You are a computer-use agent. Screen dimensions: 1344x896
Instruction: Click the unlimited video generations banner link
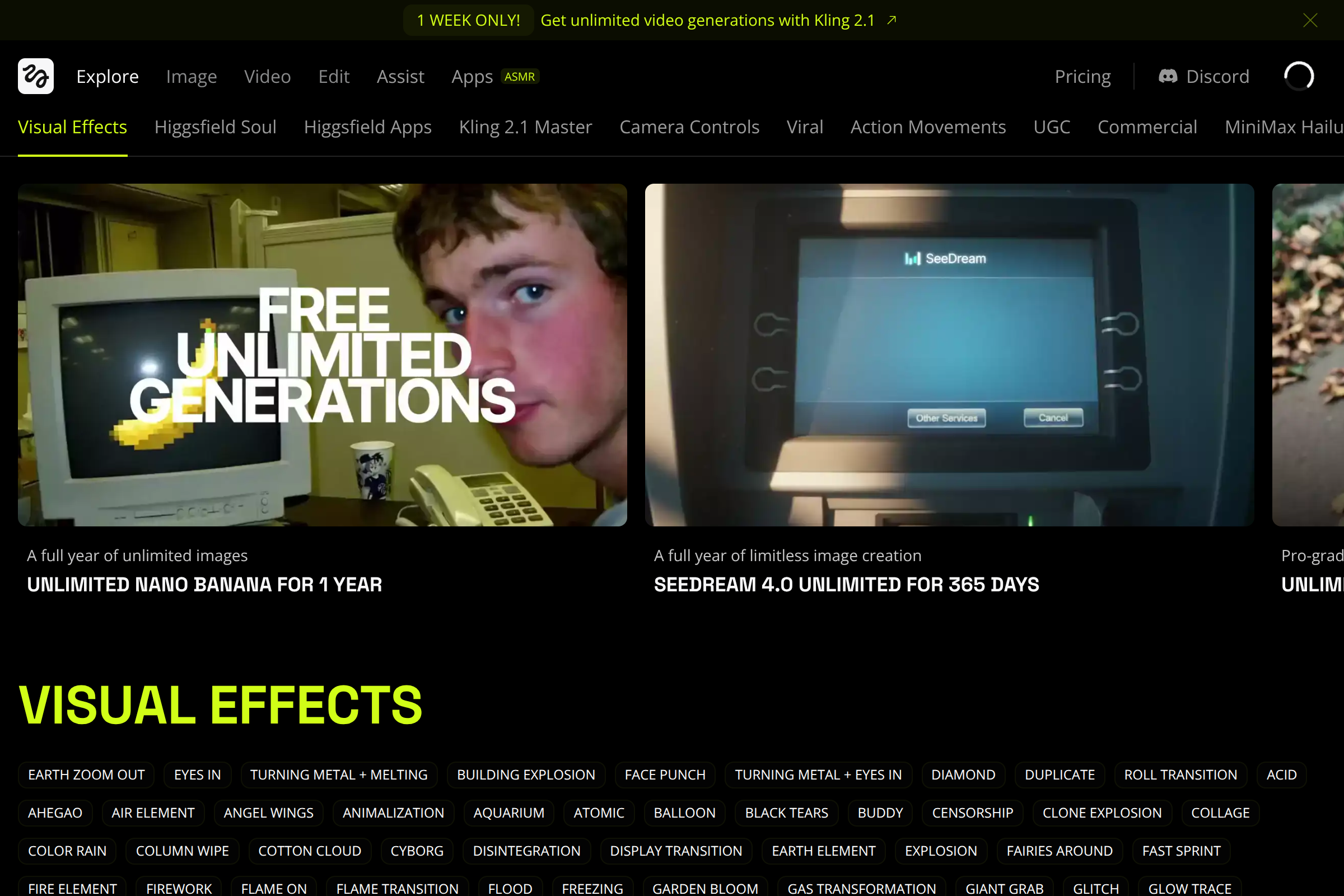pyautogui.click(x=707, y=21)
